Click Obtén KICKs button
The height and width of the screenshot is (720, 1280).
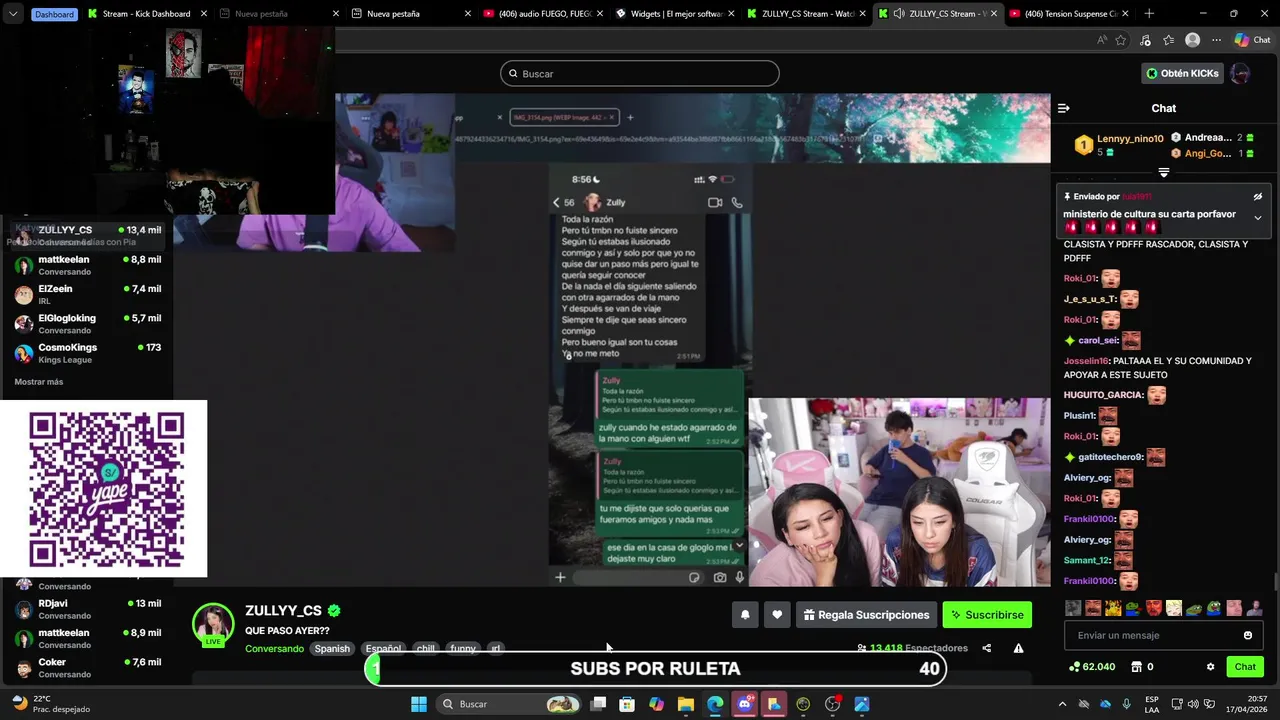click(x=1182, y=73)
